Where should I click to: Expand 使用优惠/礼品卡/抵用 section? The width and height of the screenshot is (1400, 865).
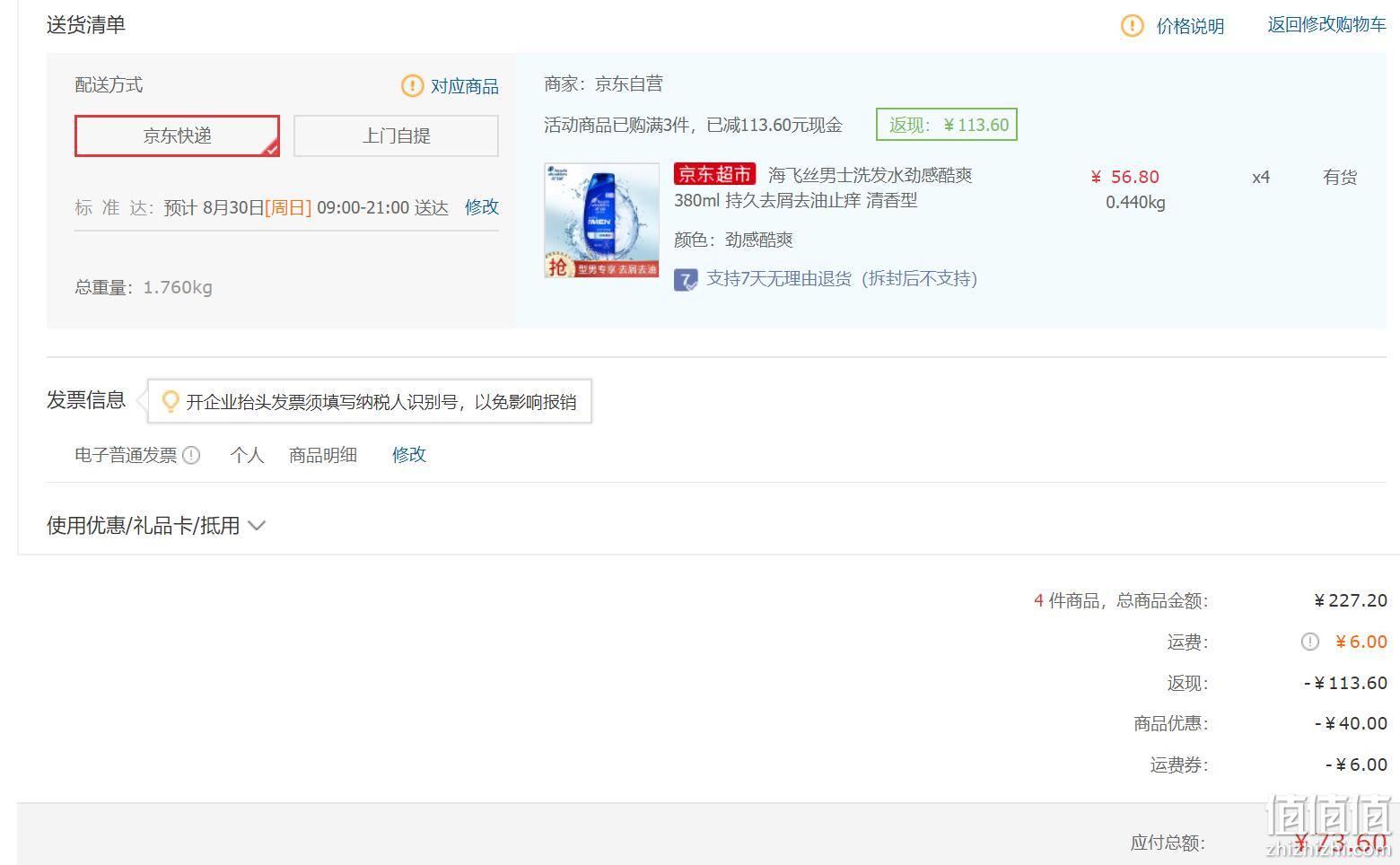pos(156,526)
